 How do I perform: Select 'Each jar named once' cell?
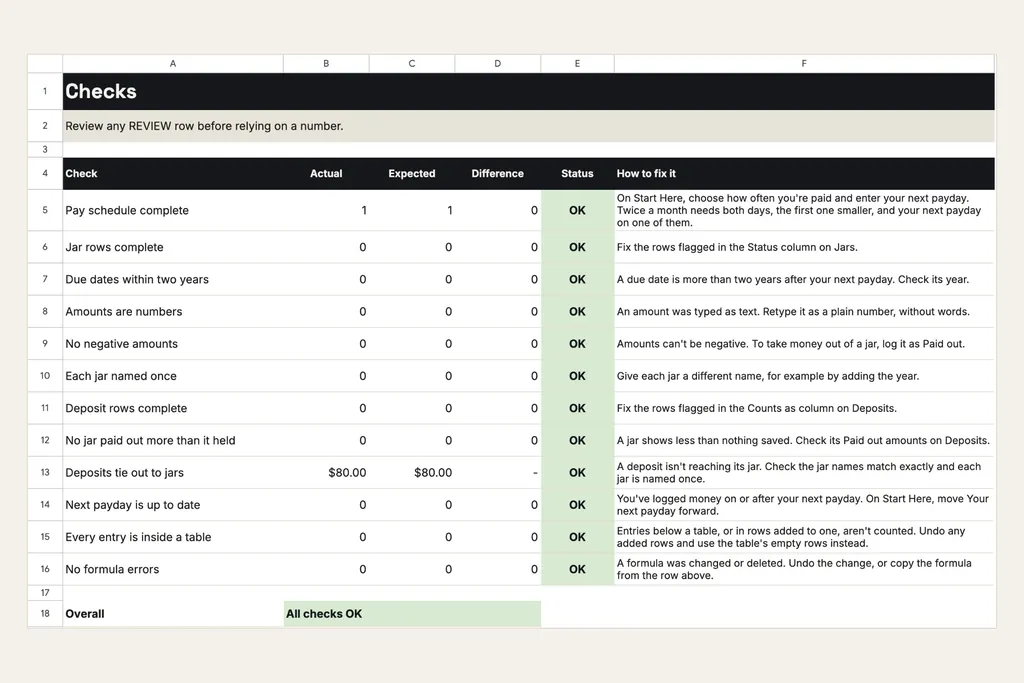point(173,376)
